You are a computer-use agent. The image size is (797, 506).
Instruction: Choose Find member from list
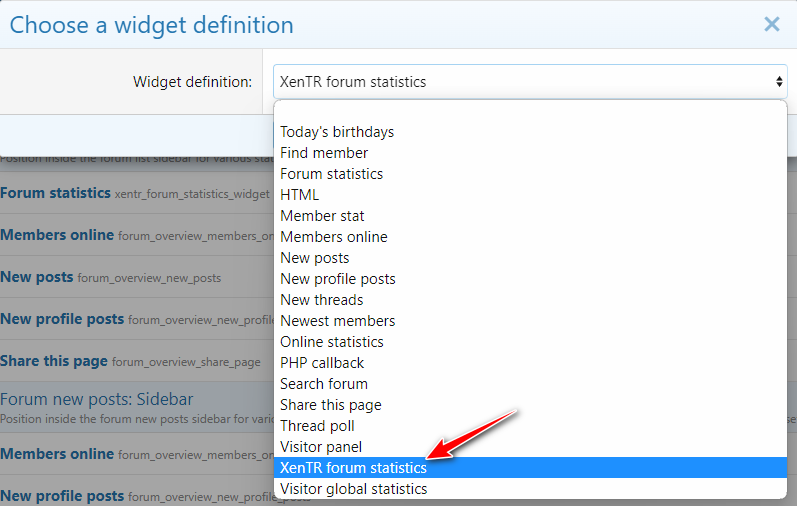(x=324, y=153)
